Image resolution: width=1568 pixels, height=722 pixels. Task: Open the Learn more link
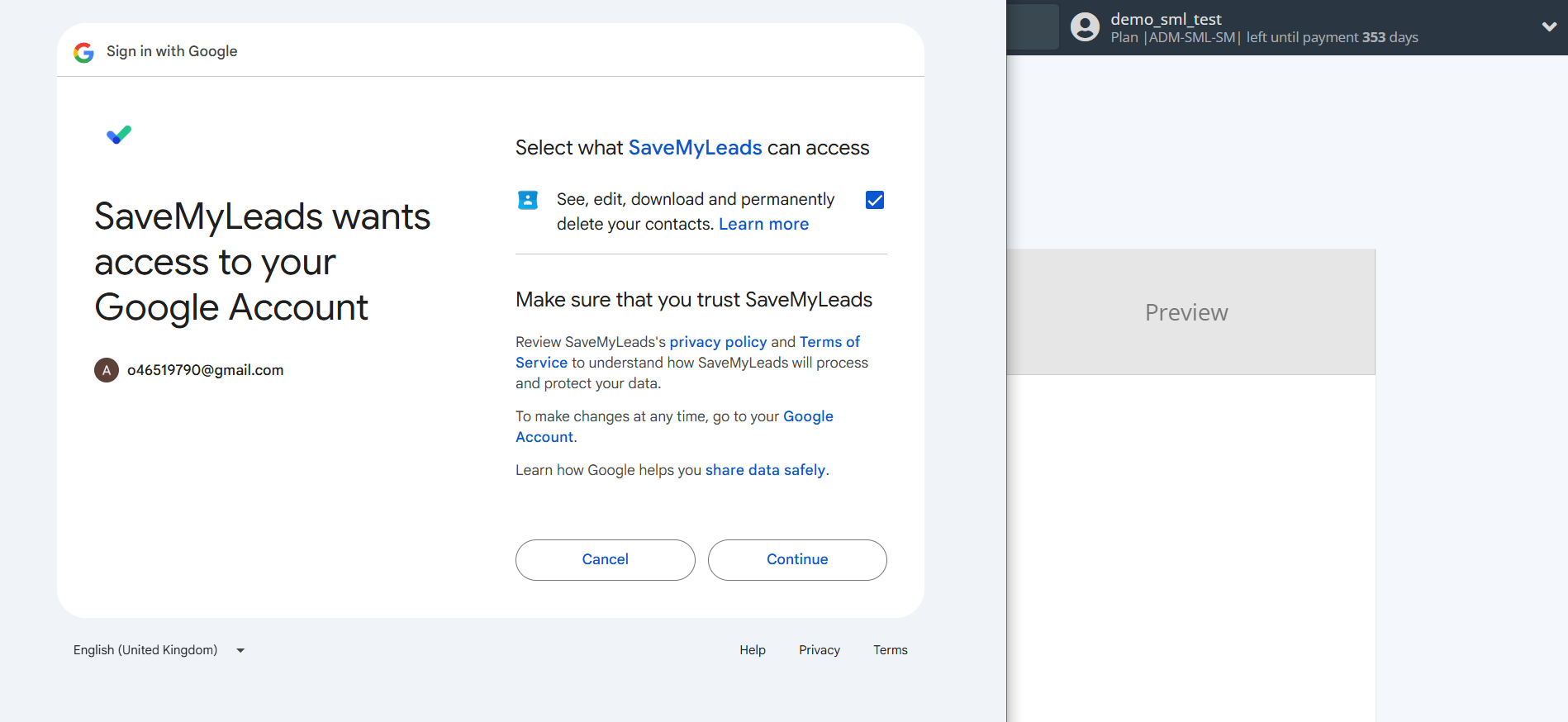(763, 224)
